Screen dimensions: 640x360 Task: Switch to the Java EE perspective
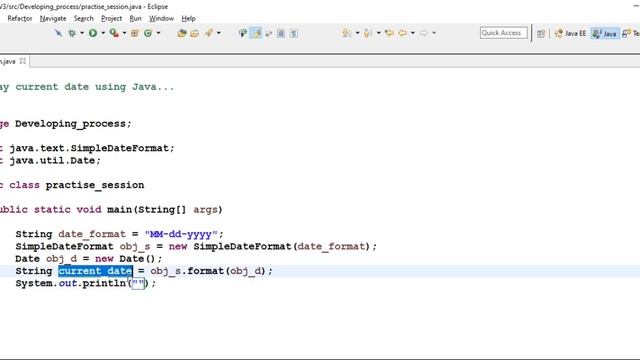coord(570,33)
